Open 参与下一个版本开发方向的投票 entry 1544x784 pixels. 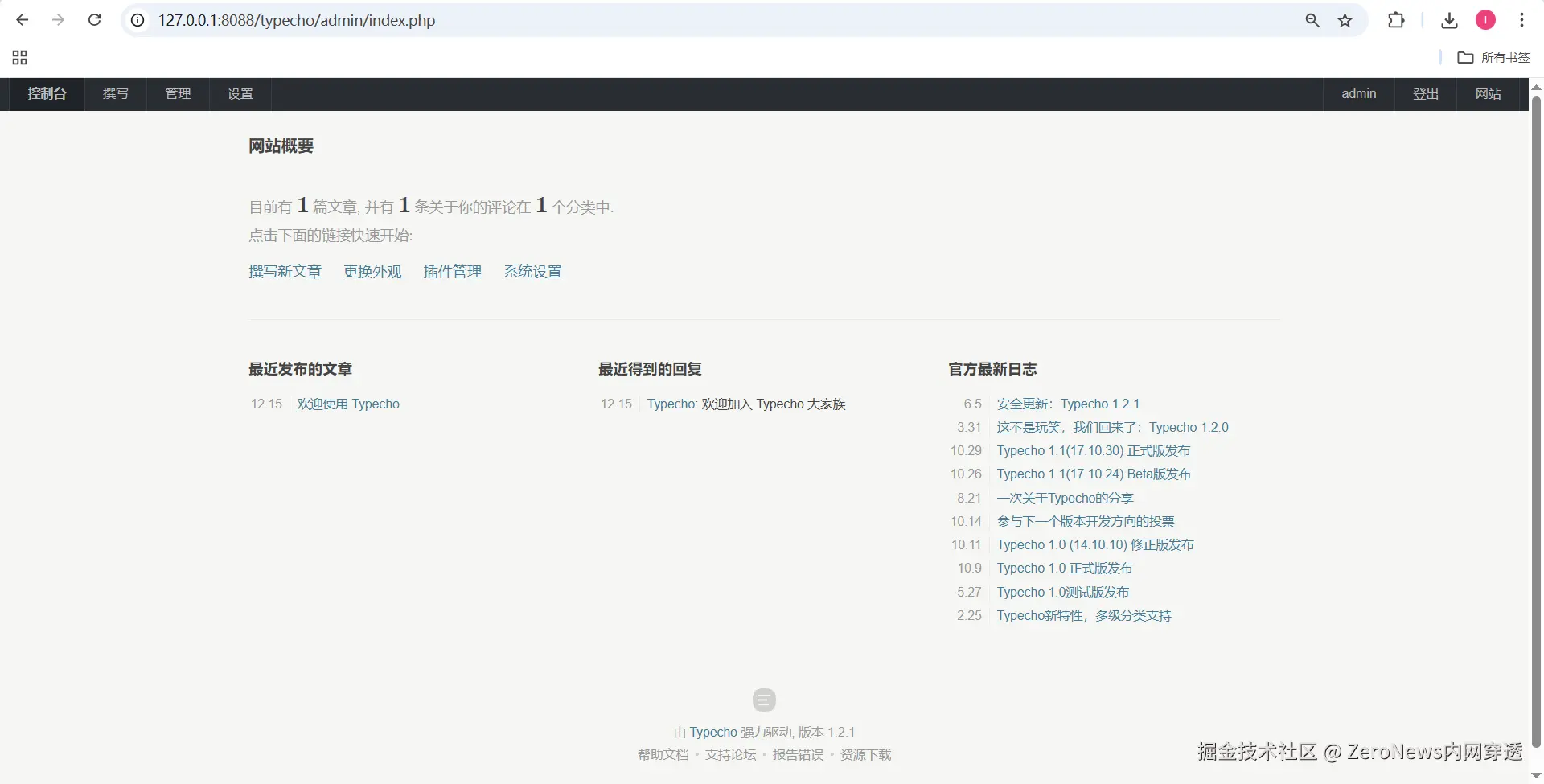1086,521
